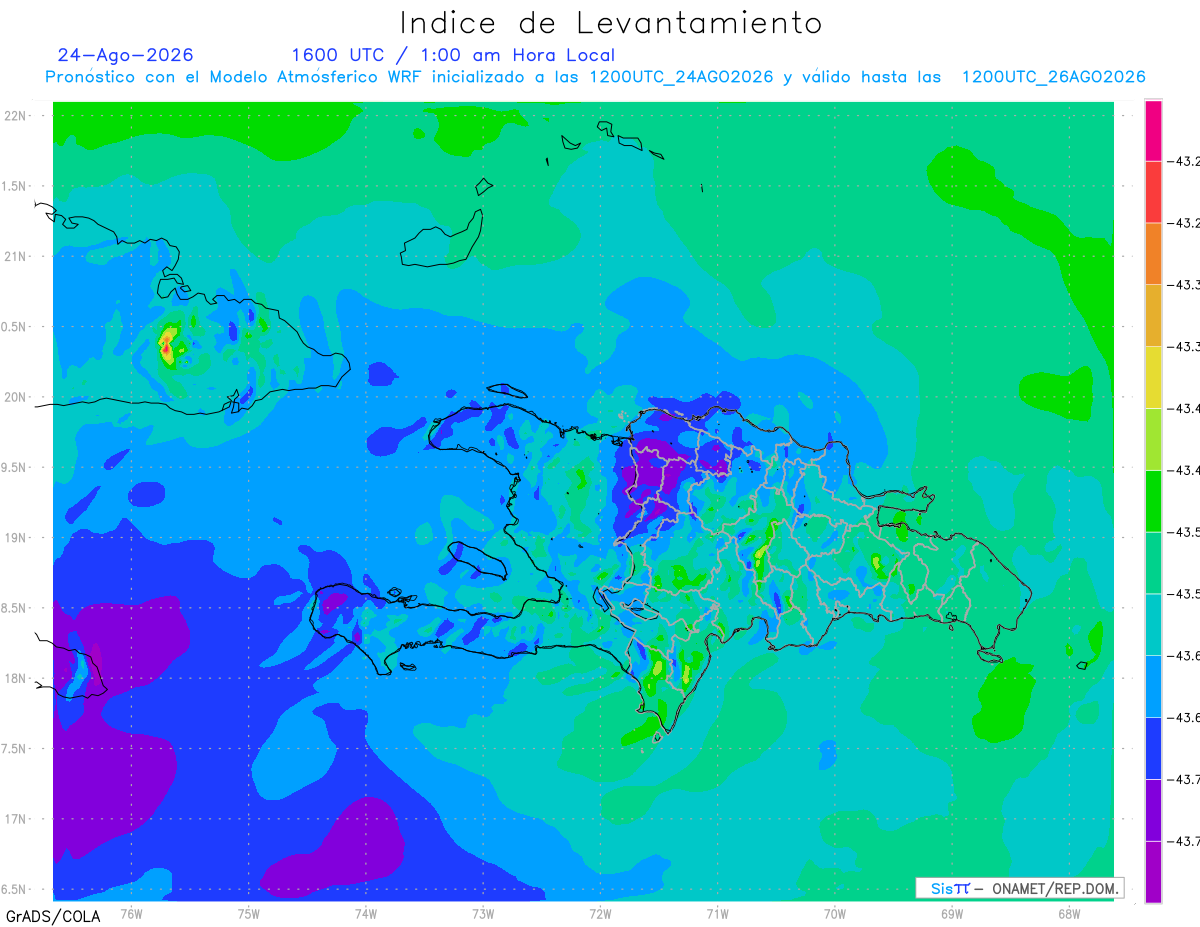Click the 76W longitude label
The image size is (1200, 927).
(131, 914)
